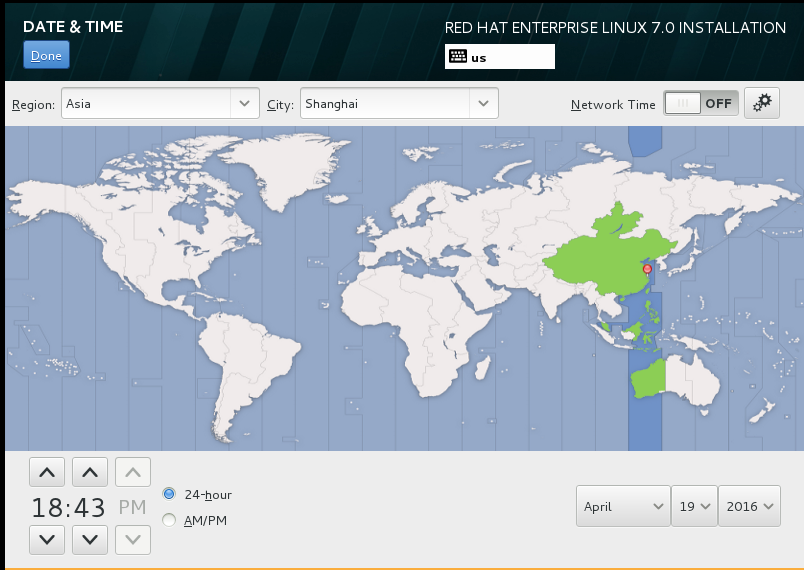Decrease minutes with the down arrow
Image resolution: width=804 pixels, height=570 pixels.
[x=90, y=540]
